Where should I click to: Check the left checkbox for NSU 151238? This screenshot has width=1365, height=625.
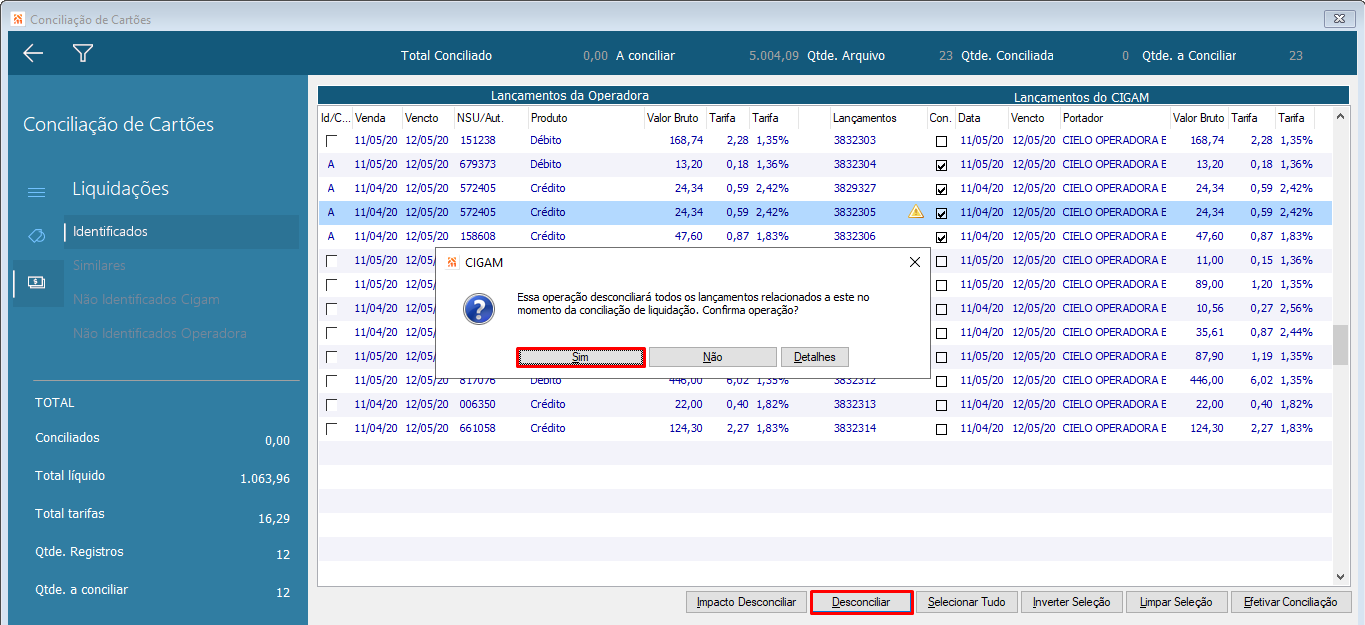tap(332, 141)
